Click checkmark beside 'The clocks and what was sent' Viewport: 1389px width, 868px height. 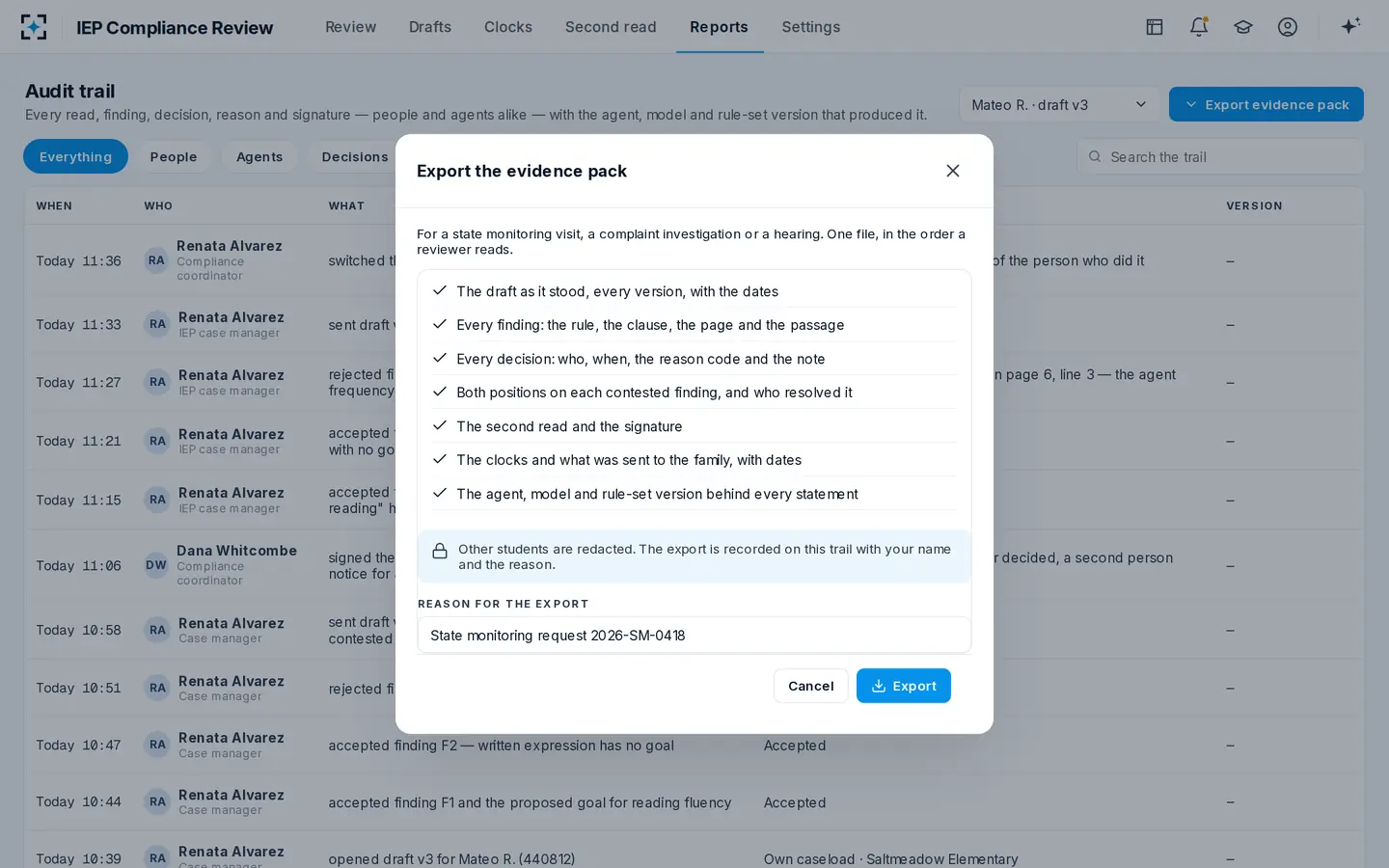tap(440, 459)
